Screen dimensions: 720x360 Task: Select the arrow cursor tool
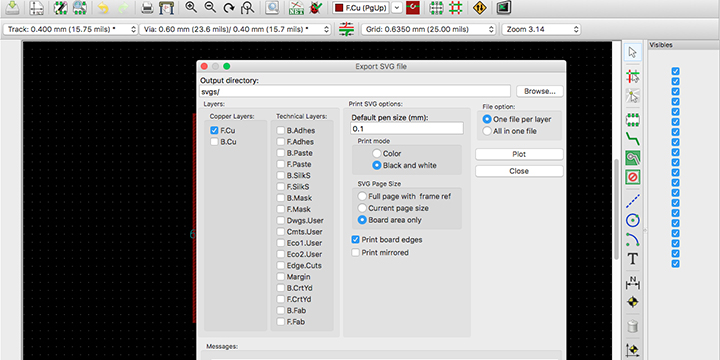(633, 52)
